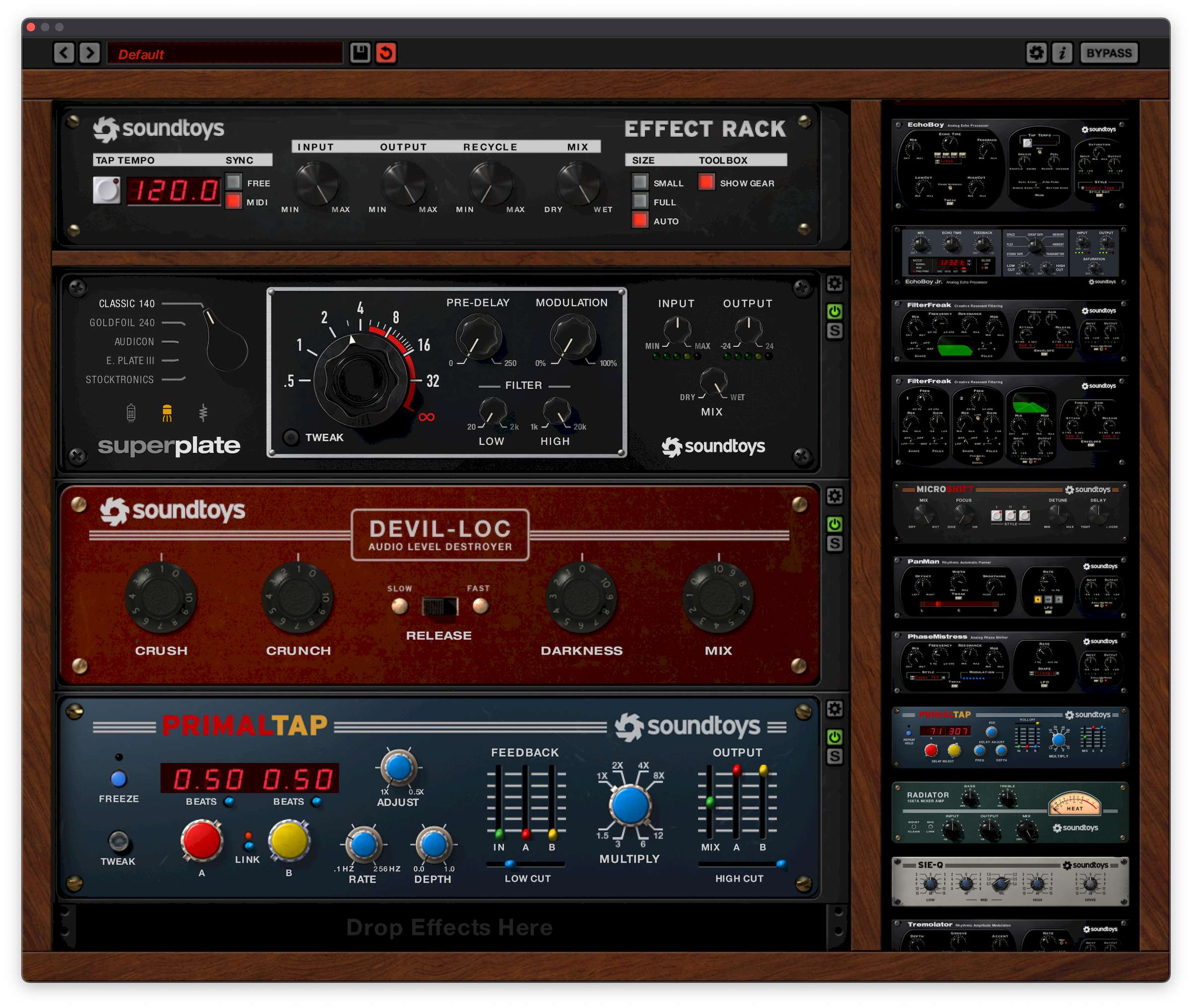Select STOCKTRONICS plate type
The height and width of the screenshot is (1008, 1192).
tap(120, 380)
